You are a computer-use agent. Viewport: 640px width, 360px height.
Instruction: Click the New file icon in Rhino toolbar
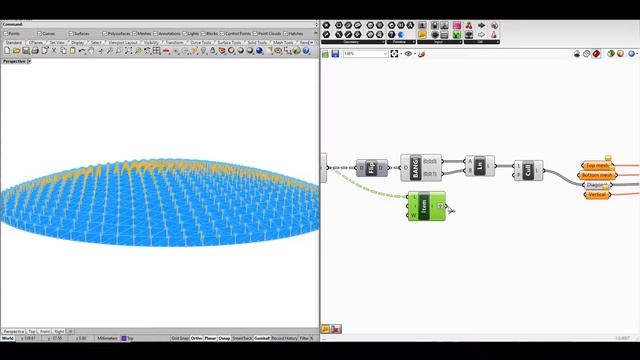pos(7,51)
